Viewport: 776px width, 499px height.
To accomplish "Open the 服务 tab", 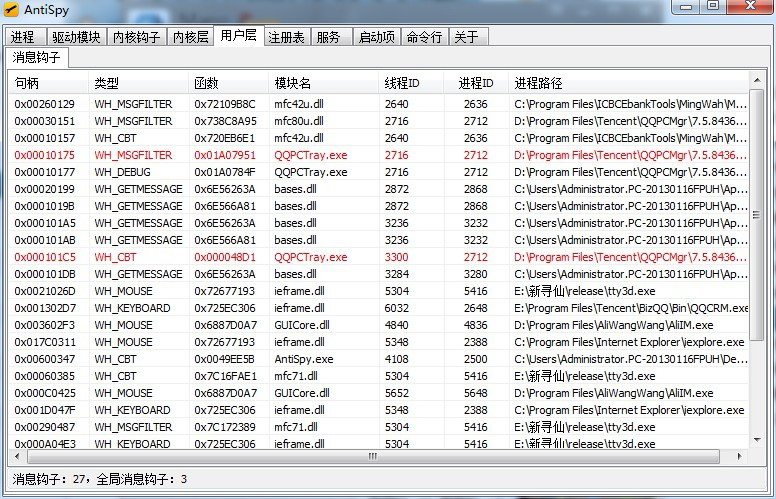I will click(329, 37).
